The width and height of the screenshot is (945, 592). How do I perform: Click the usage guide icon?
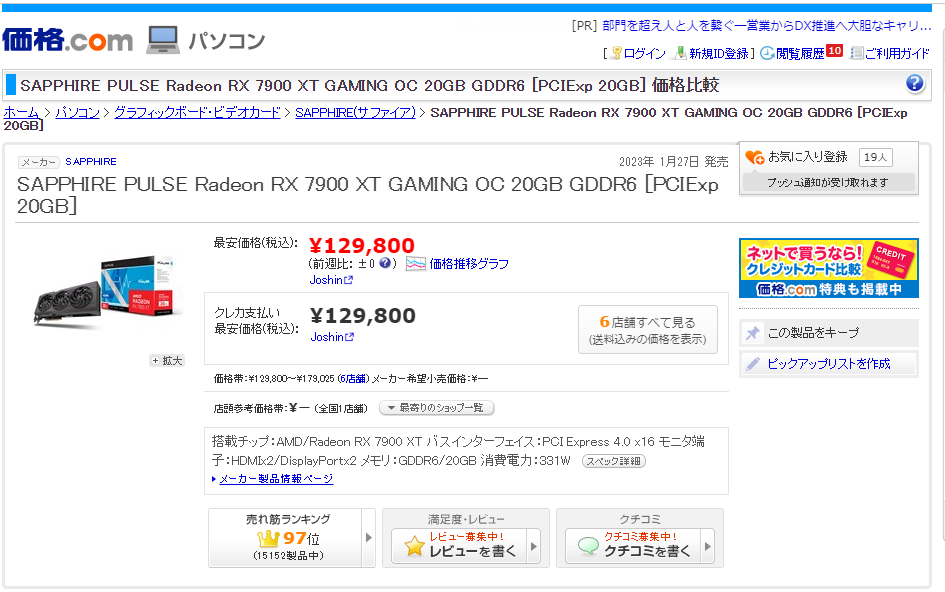[x=856, y=54]
